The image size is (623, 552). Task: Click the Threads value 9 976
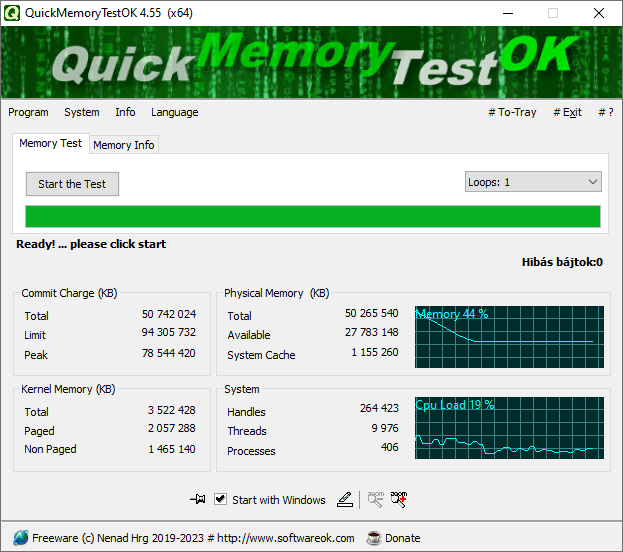pos(385,428)
